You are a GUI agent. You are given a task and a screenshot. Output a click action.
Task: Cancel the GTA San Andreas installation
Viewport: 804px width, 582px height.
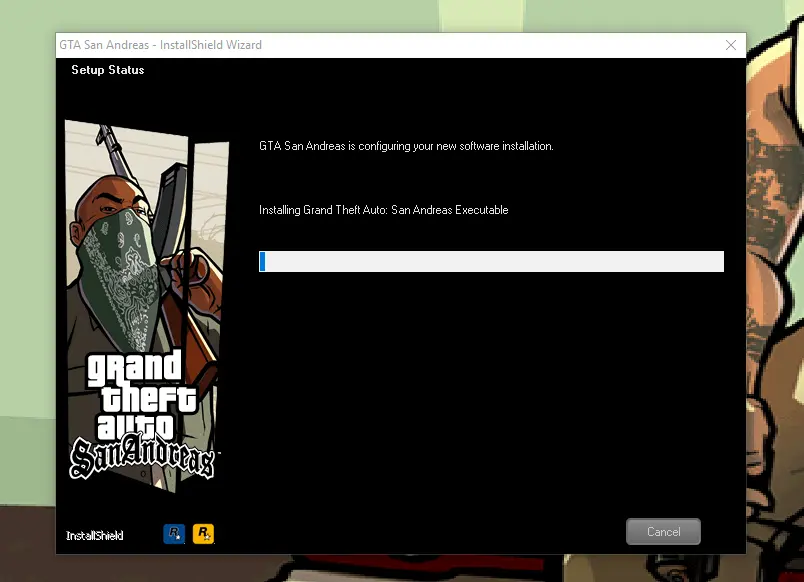pos(663,532)
